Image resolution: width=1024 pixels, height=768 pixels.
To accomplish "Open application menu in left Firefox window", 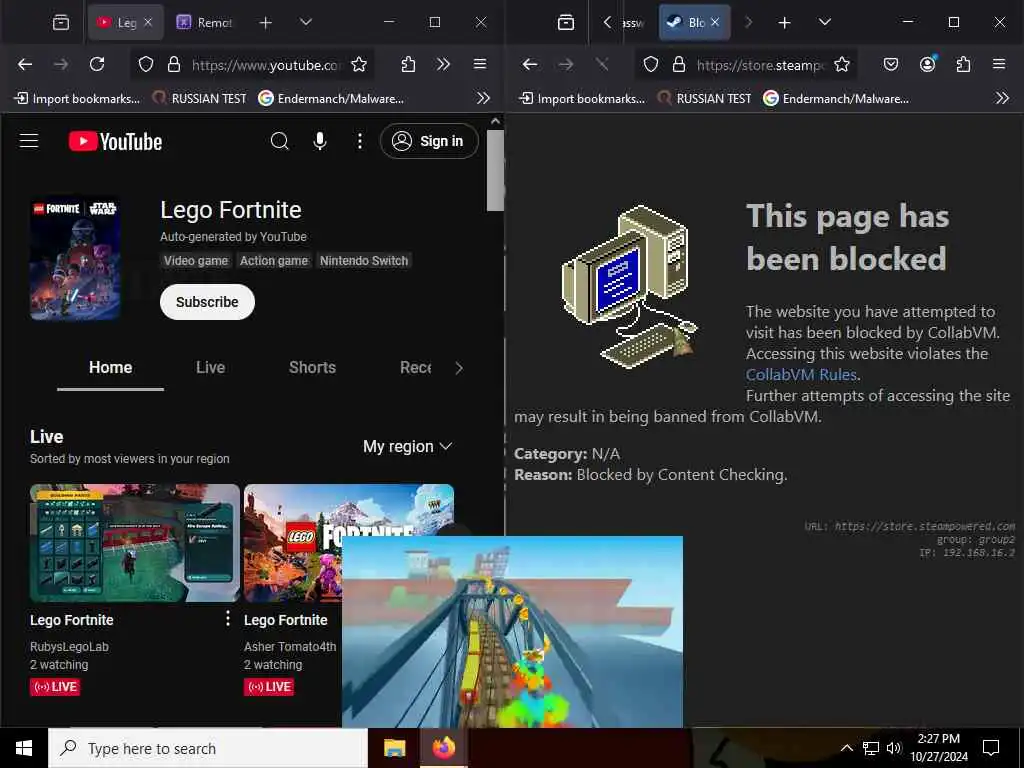I will coord(480,64).
